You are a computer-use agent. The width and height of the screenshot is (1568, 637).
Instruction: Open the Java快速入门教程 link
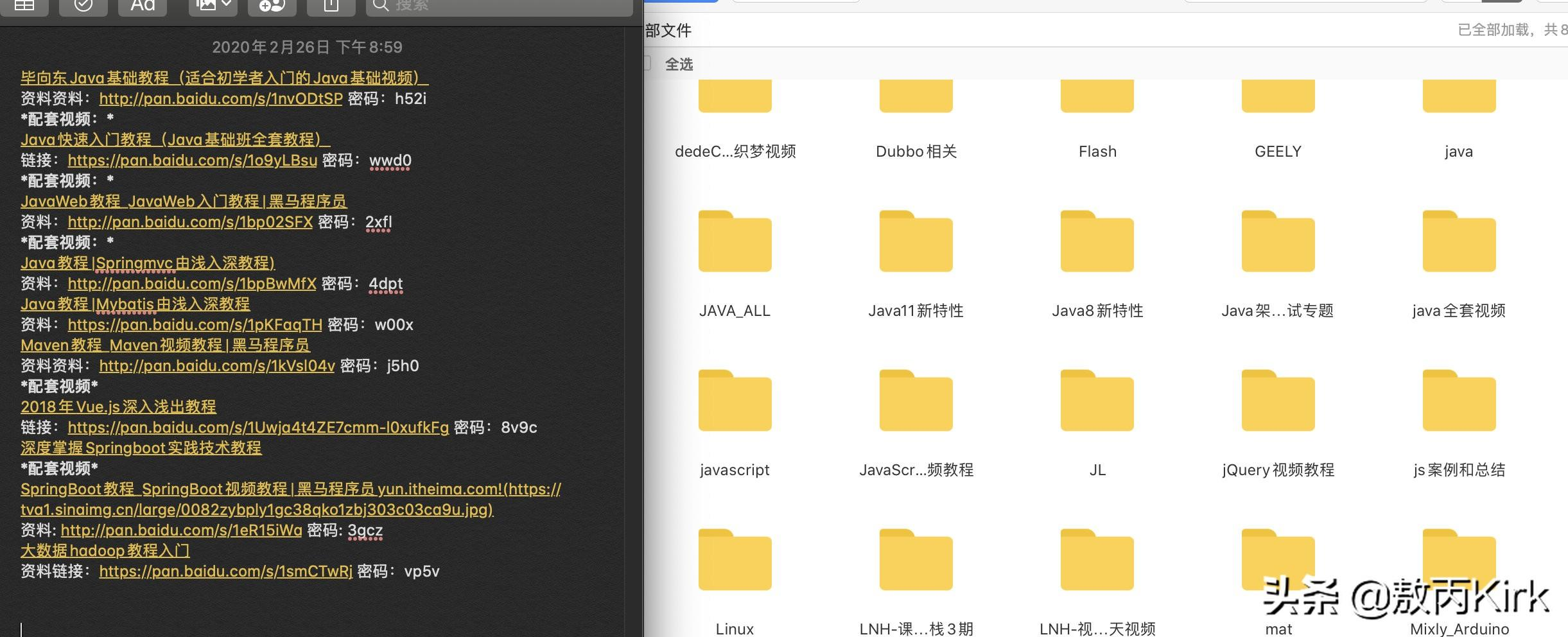[175, 140]
